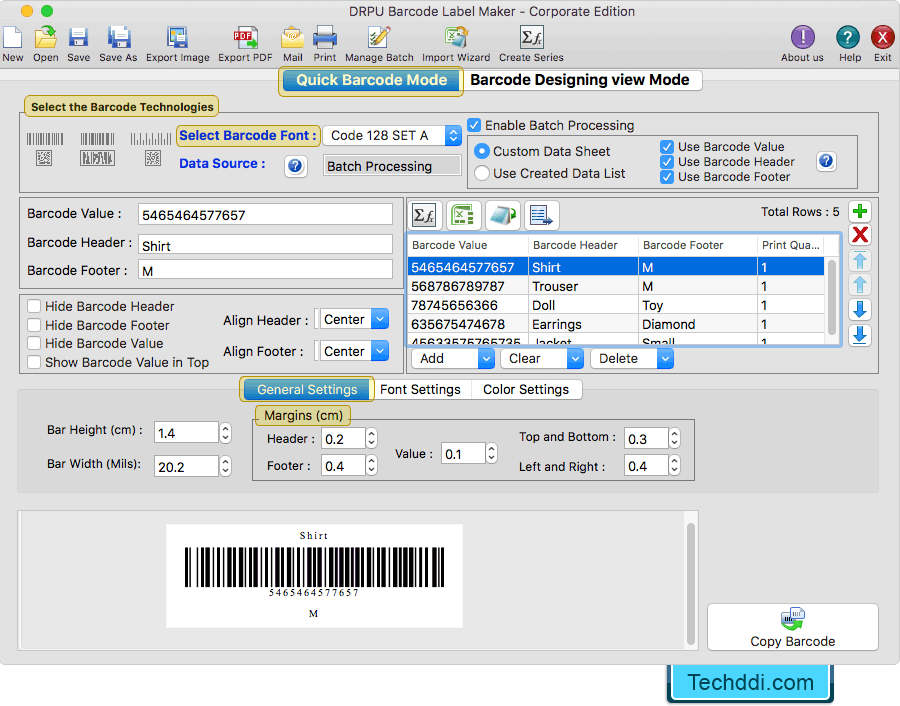The image size is (900, 706).
Task: Switch to Quick Barcode Mode tab
Action: point(371,80)
